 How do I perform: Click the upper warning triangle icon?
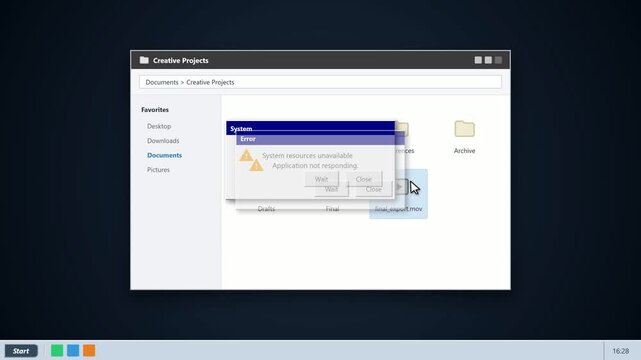coord(246,156)
